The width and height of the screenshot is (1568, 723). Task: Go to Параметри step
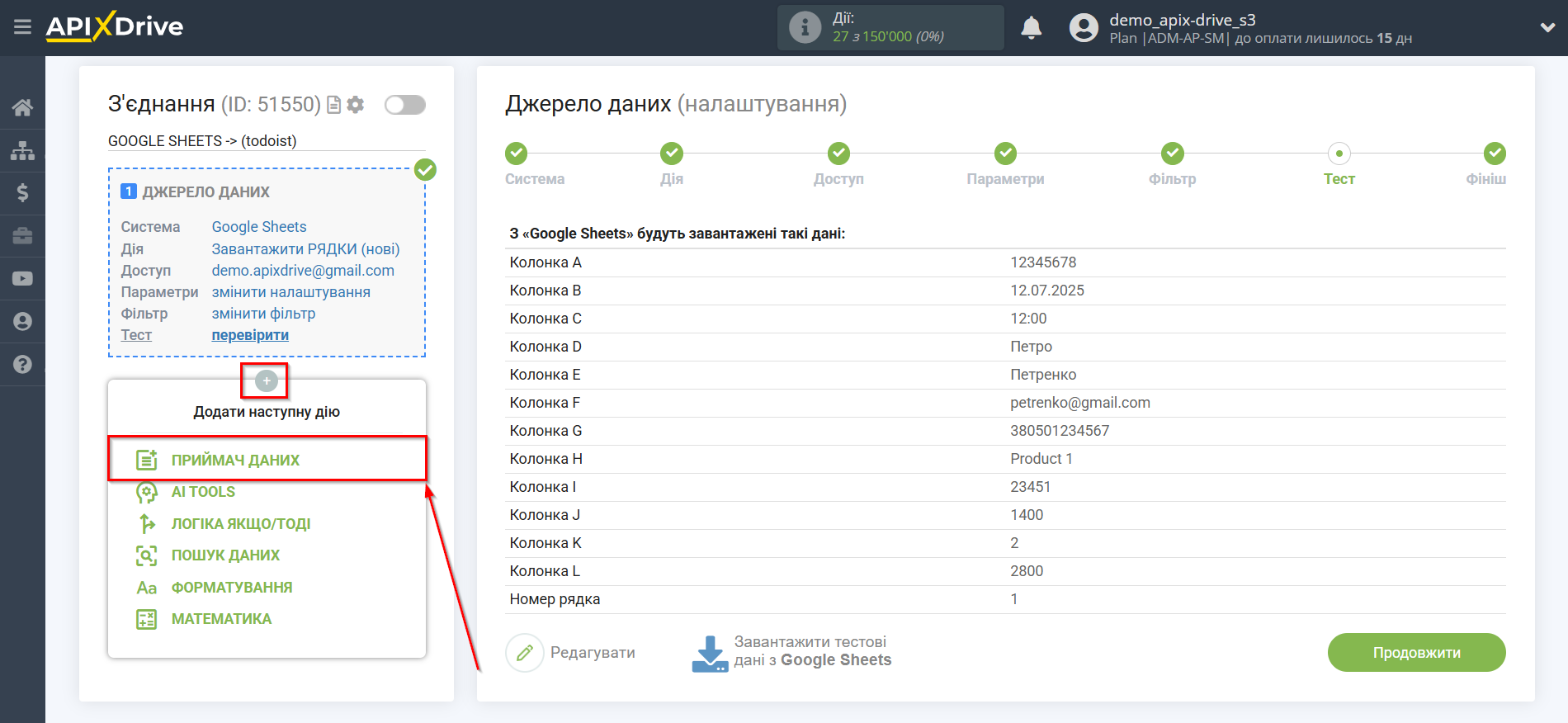[1005, 154]
